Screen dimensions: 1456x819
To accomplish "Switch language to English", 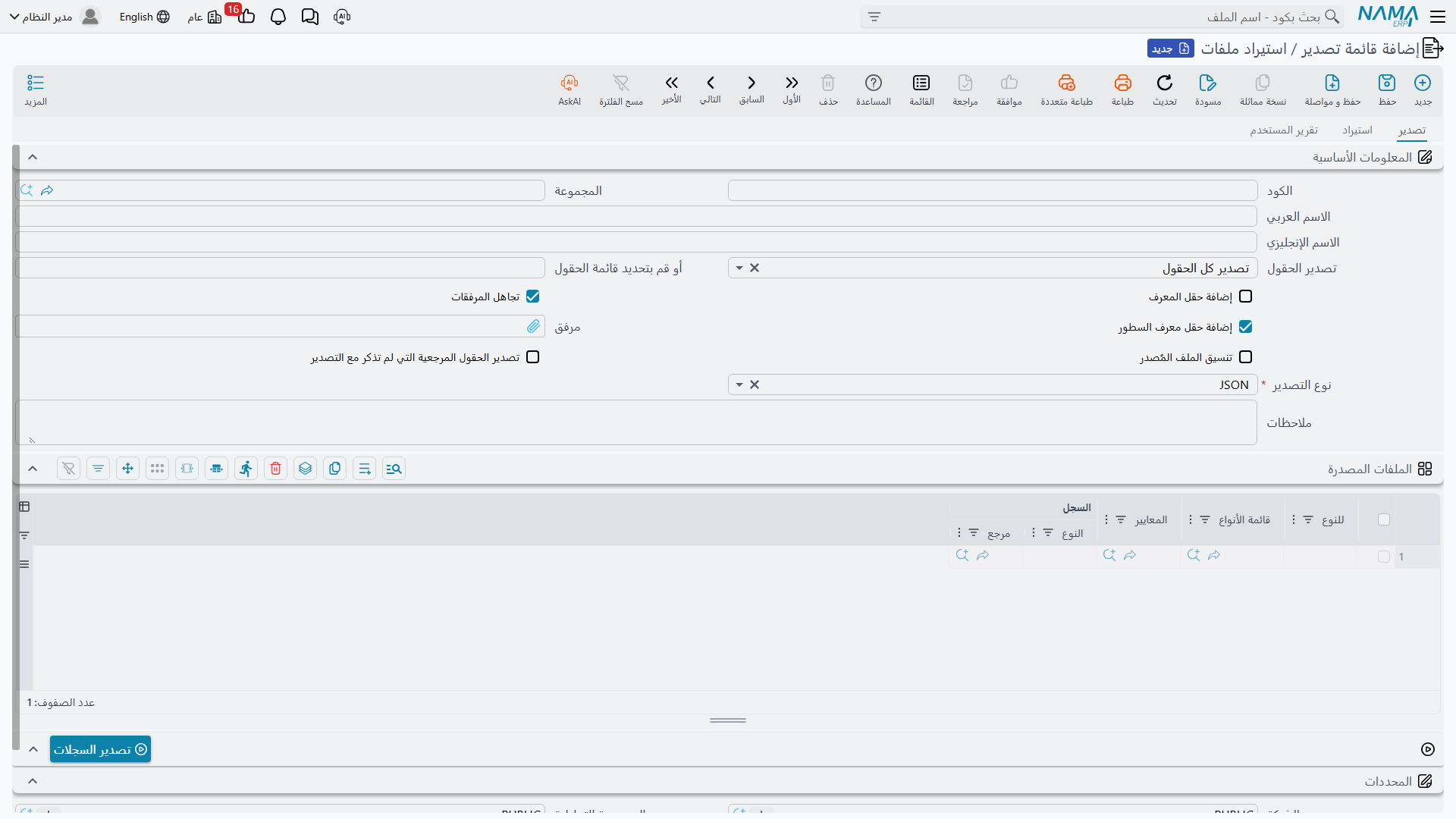I will point(144,17).
